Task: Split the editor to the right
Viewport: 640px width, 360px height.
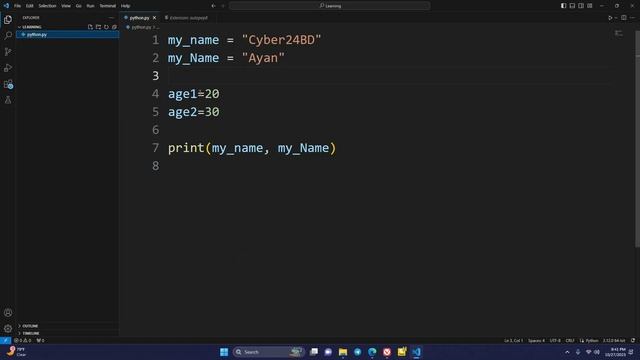Action: (x=624, y=18)
